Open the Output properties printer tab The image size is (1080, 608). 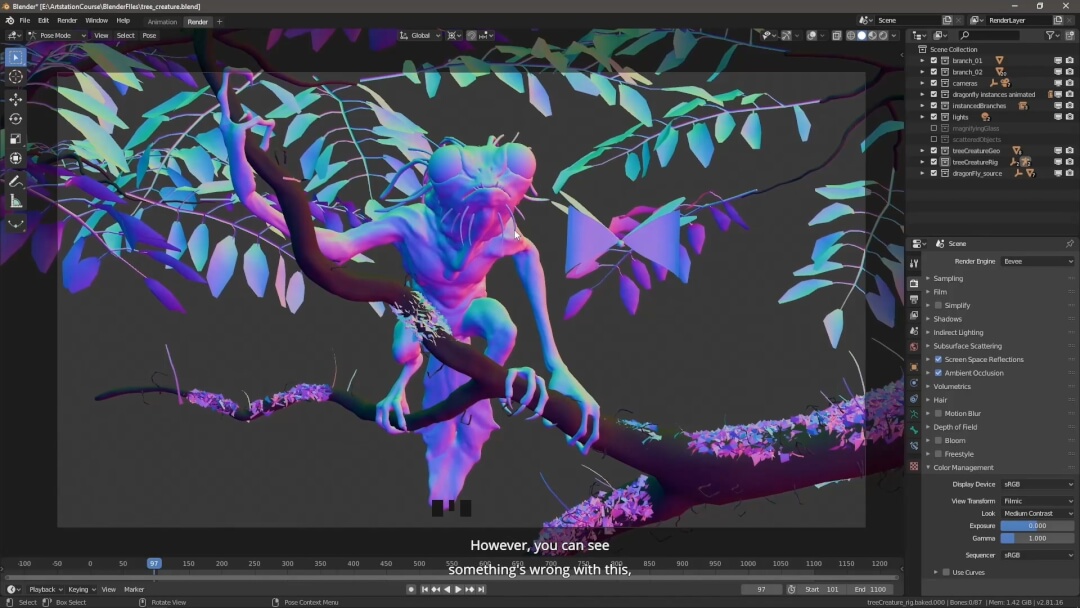(x=914, y=300)
